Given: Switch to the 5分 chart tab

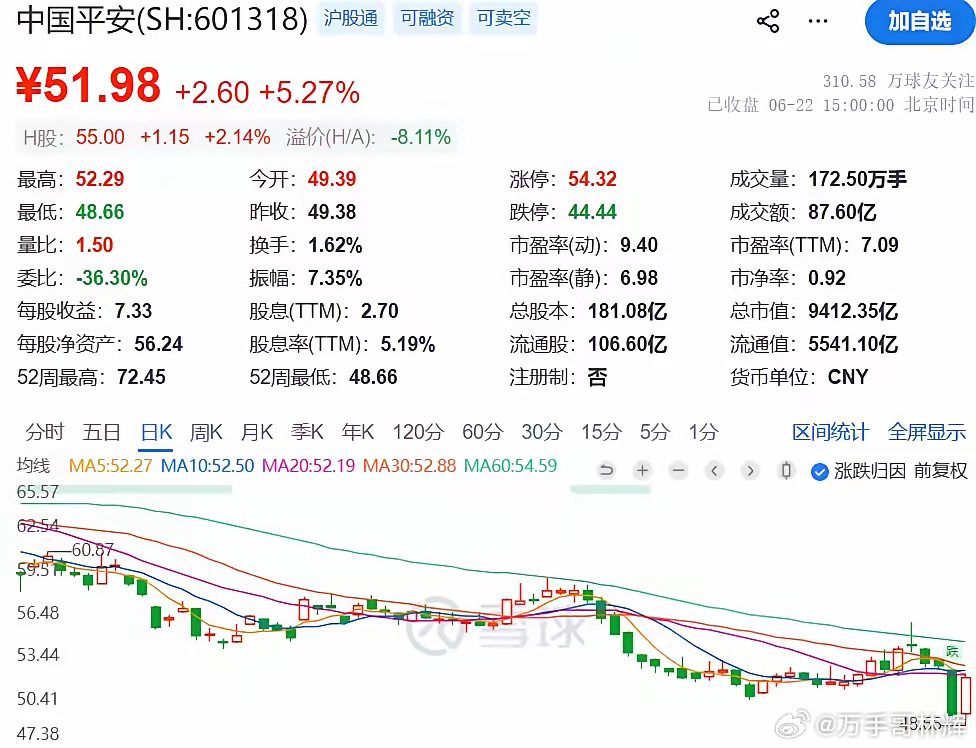Looking at the screenshot, I should [655, 431].
